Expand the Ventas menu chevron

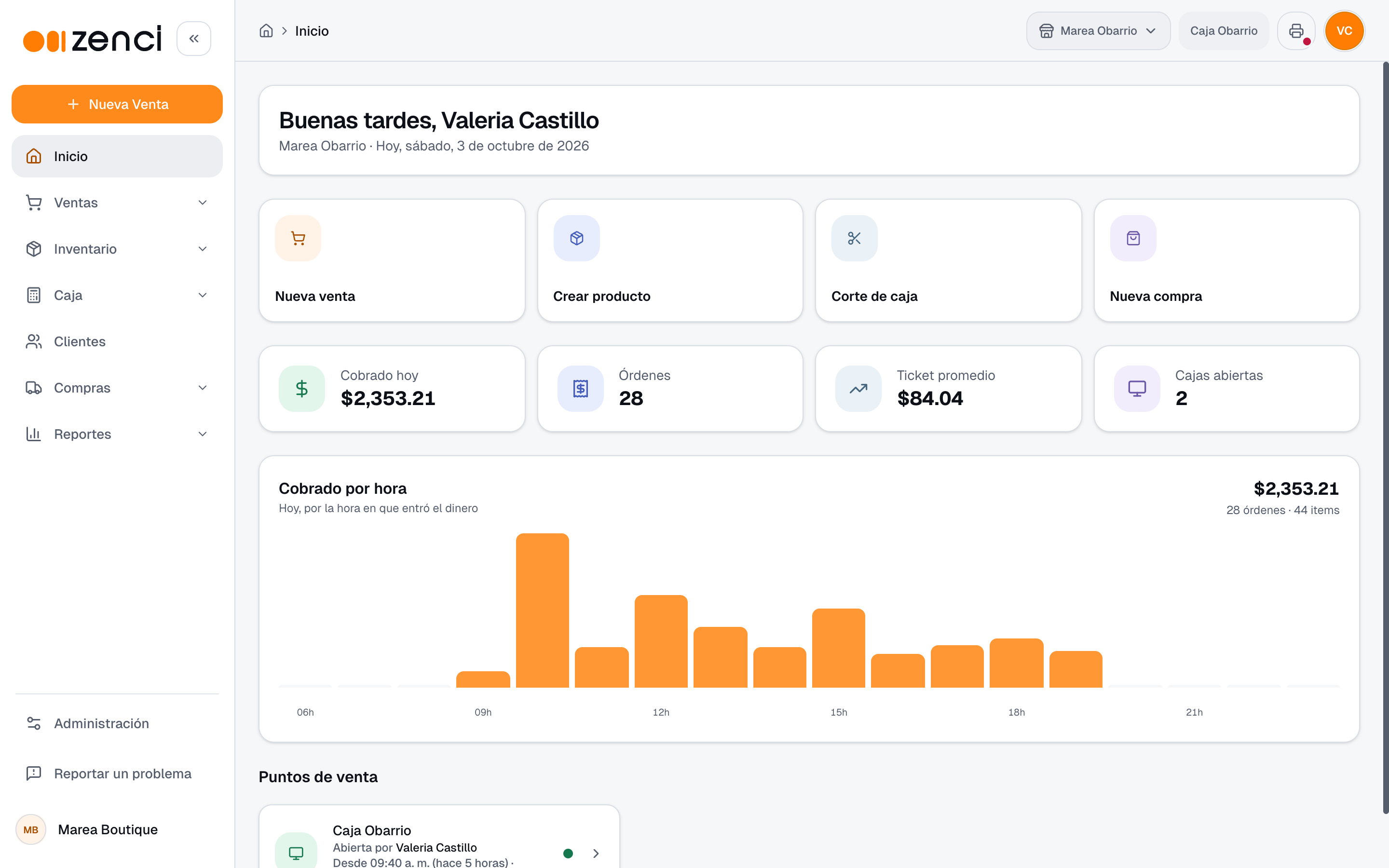click(203, 203)
